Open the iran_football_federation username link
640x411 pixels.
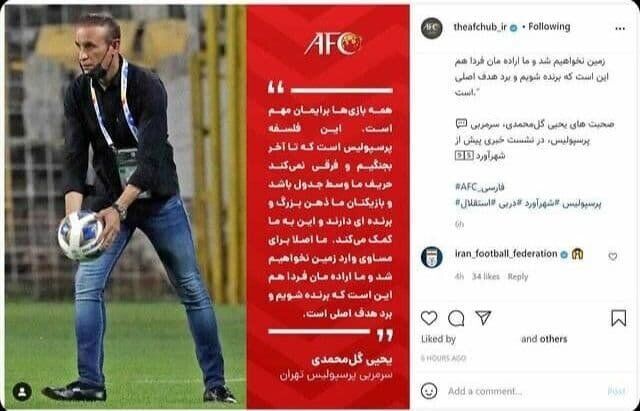[506, 254]
